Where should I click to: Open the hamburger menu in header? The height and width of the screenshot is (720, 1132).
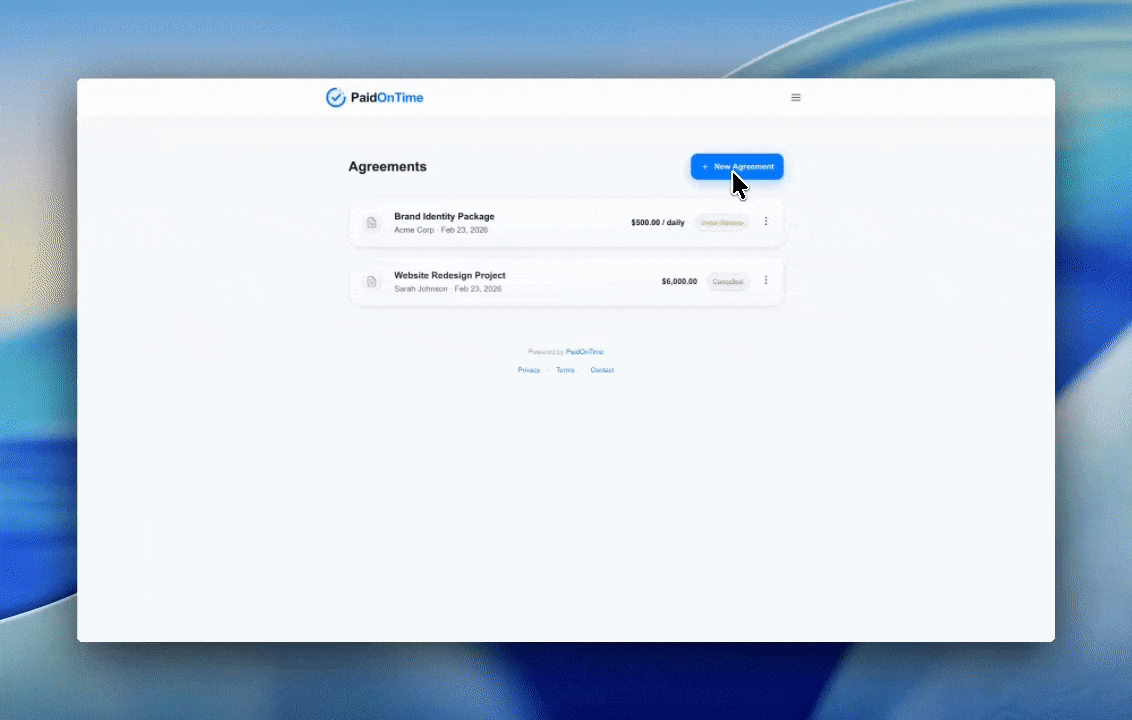pyautogui.click(x=796, y=98)
